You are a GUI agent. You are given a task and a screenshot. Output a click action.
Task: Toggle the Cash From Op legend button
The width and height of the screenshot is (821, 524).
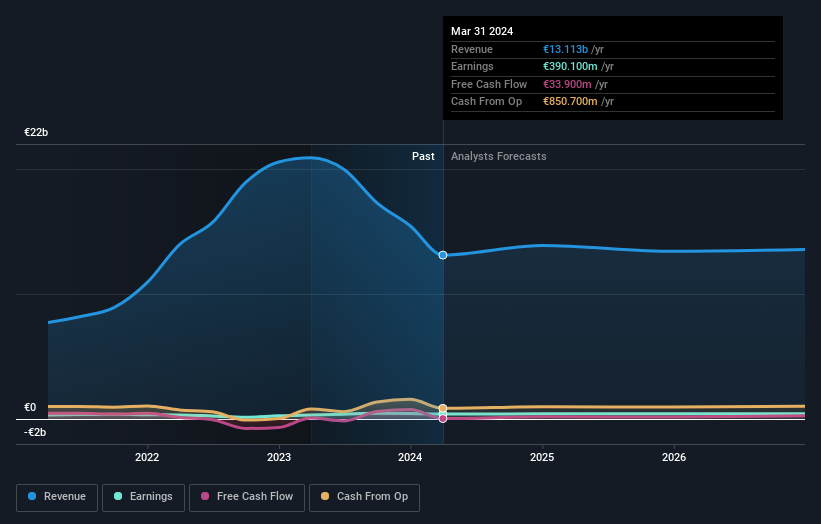point(364,497)
